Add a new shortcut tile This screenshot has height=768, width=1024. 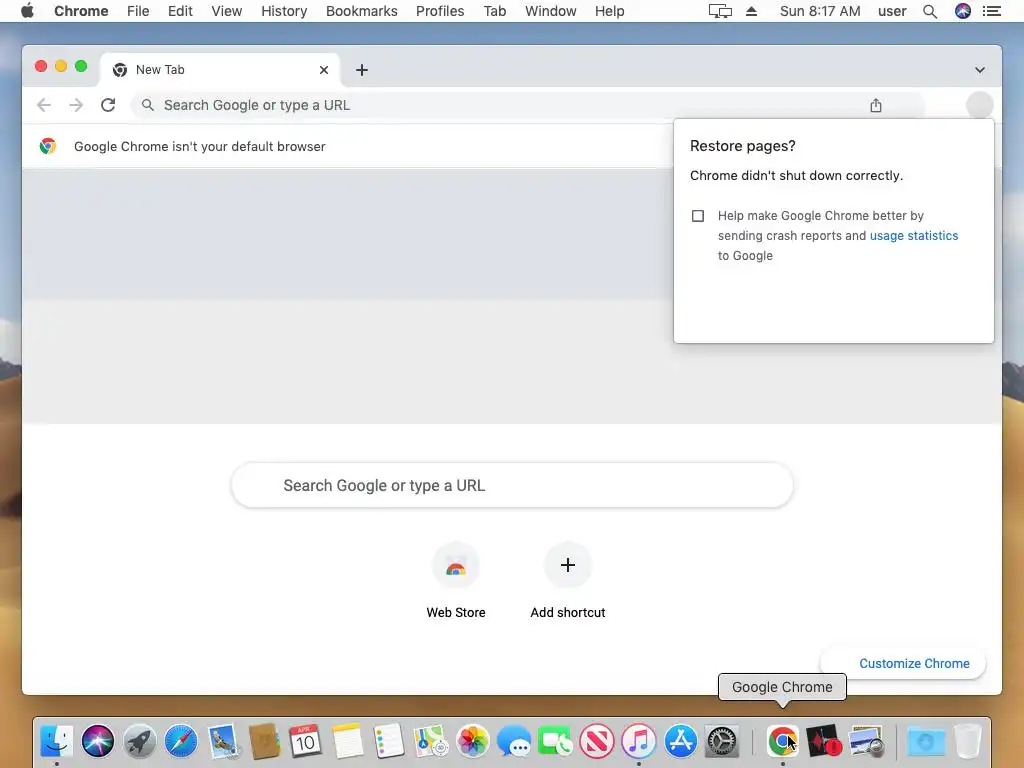point(568,580)
